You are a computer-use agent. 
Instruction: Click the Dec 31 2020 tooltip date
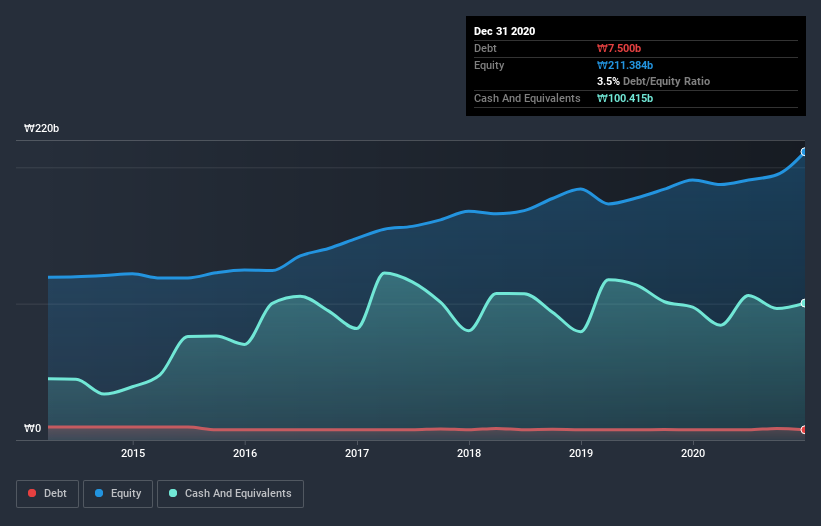click(505, 31)
